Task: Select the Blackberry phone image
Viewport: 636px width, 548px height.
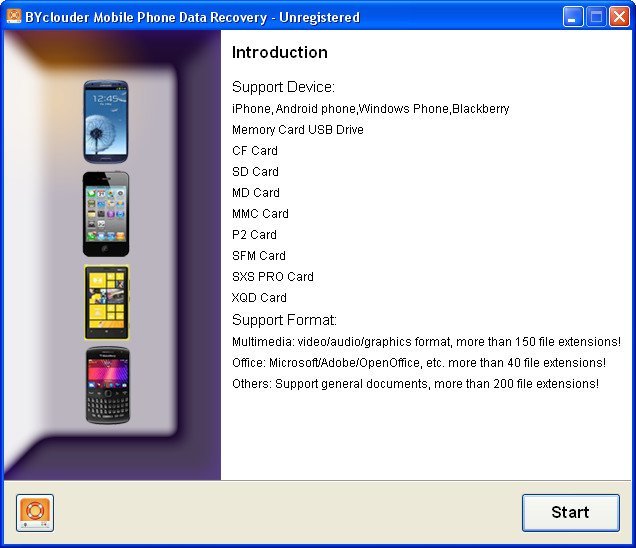Action: tap(107, 385)
